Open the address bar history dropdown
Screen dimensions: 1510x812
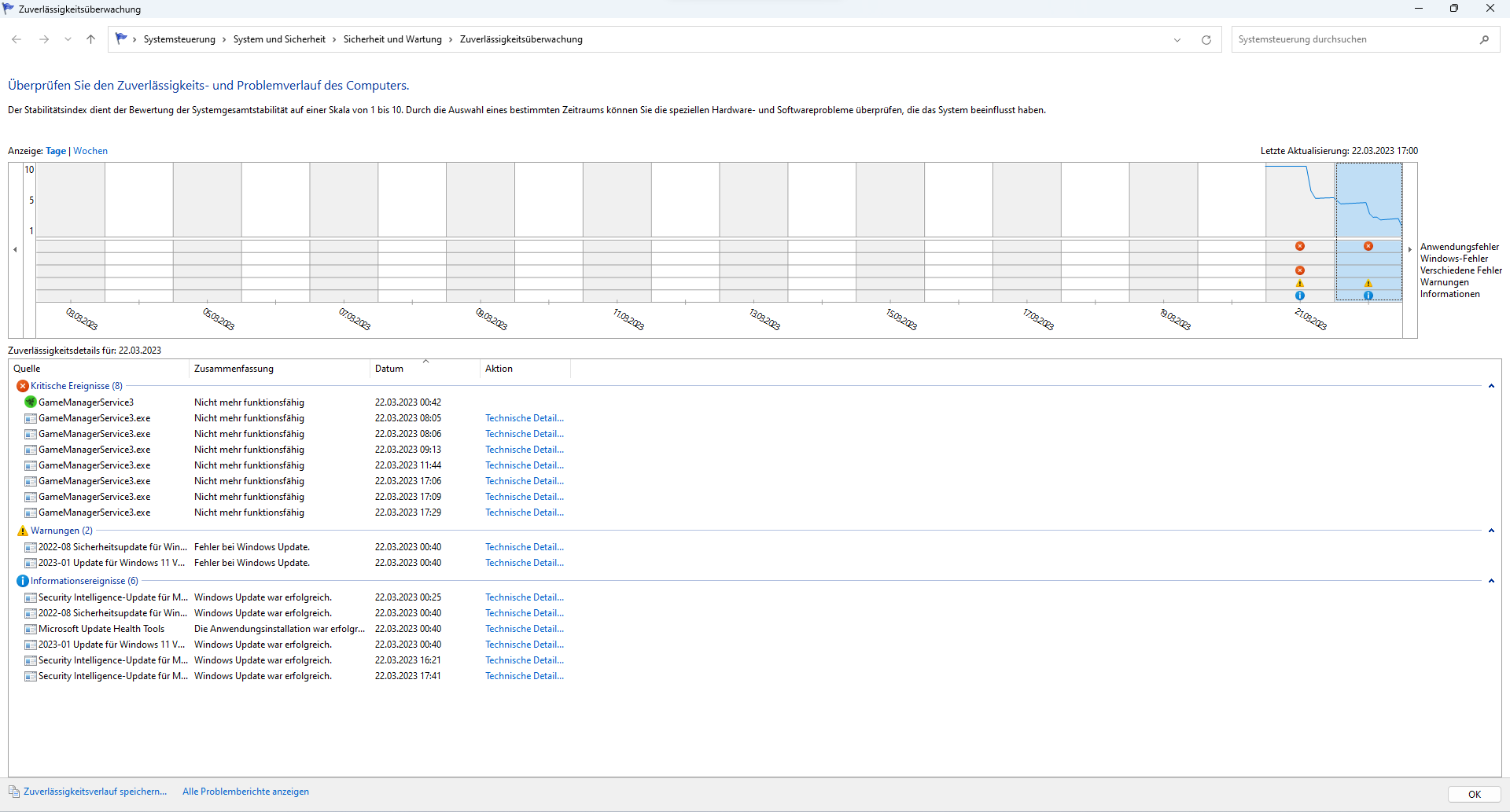(x=1177, y=39)
